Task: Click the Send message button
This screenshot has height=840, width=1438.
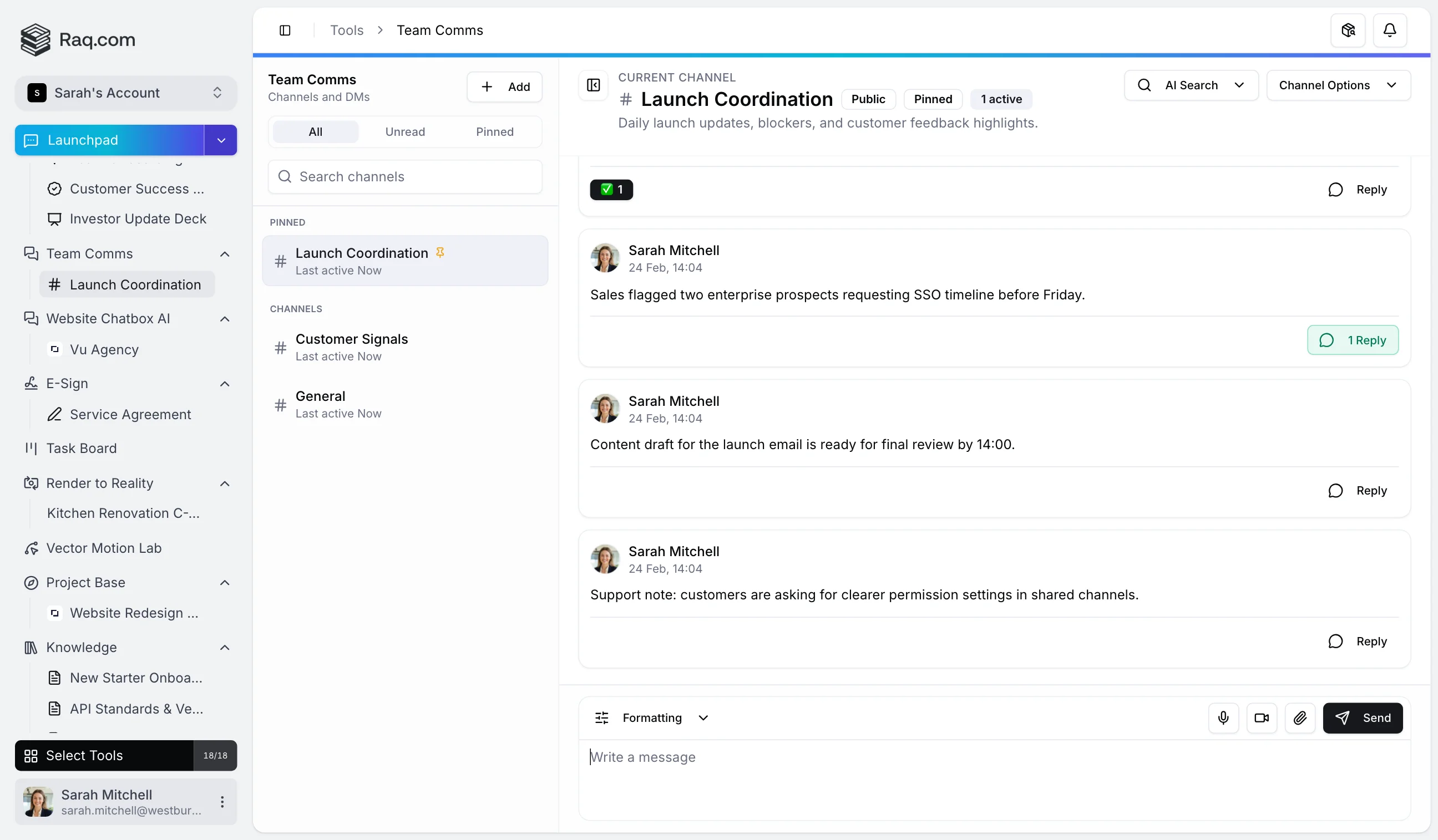Action: click(x=1362, y=717)
